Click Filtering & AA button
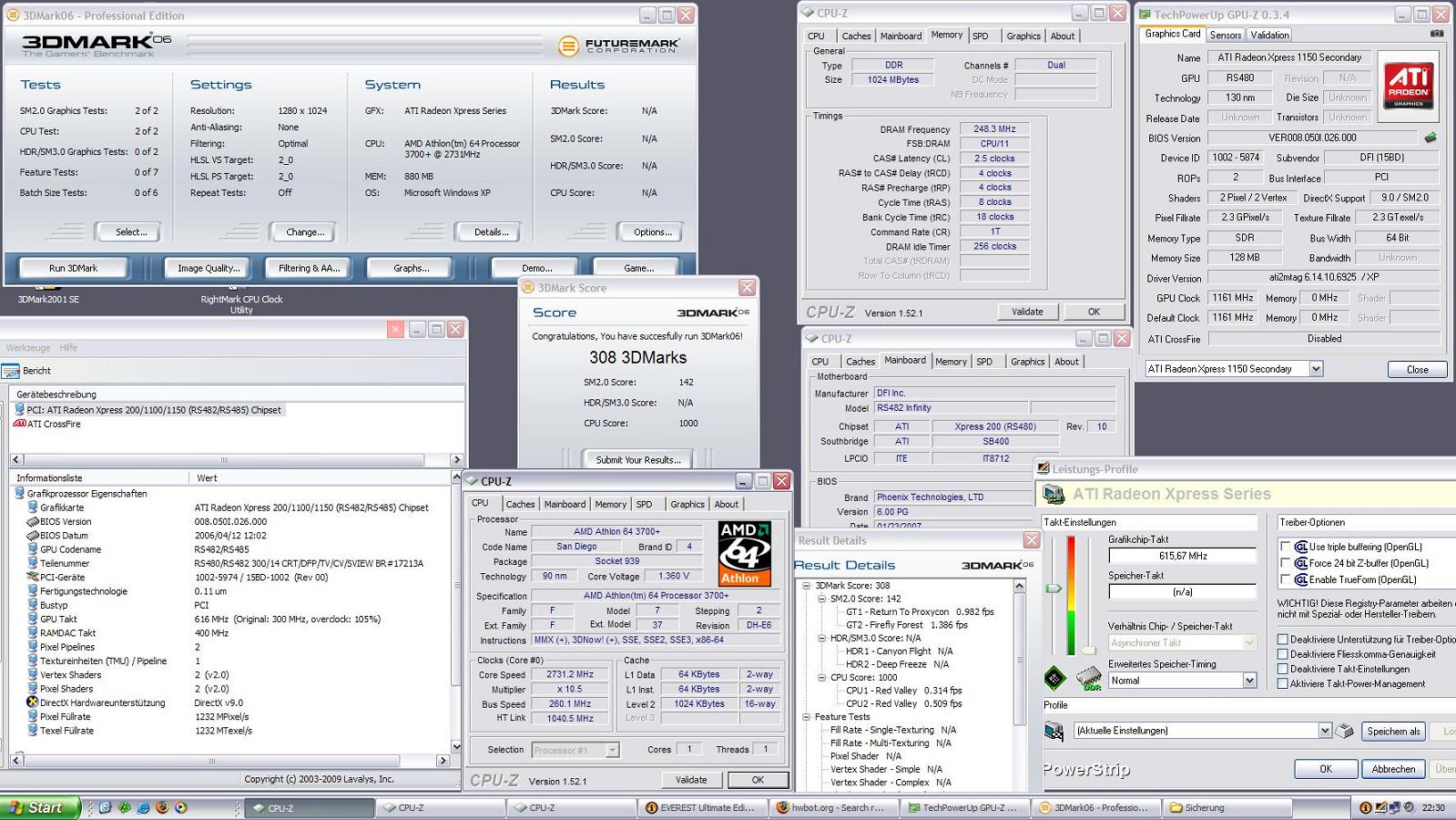 pos(309,268)
